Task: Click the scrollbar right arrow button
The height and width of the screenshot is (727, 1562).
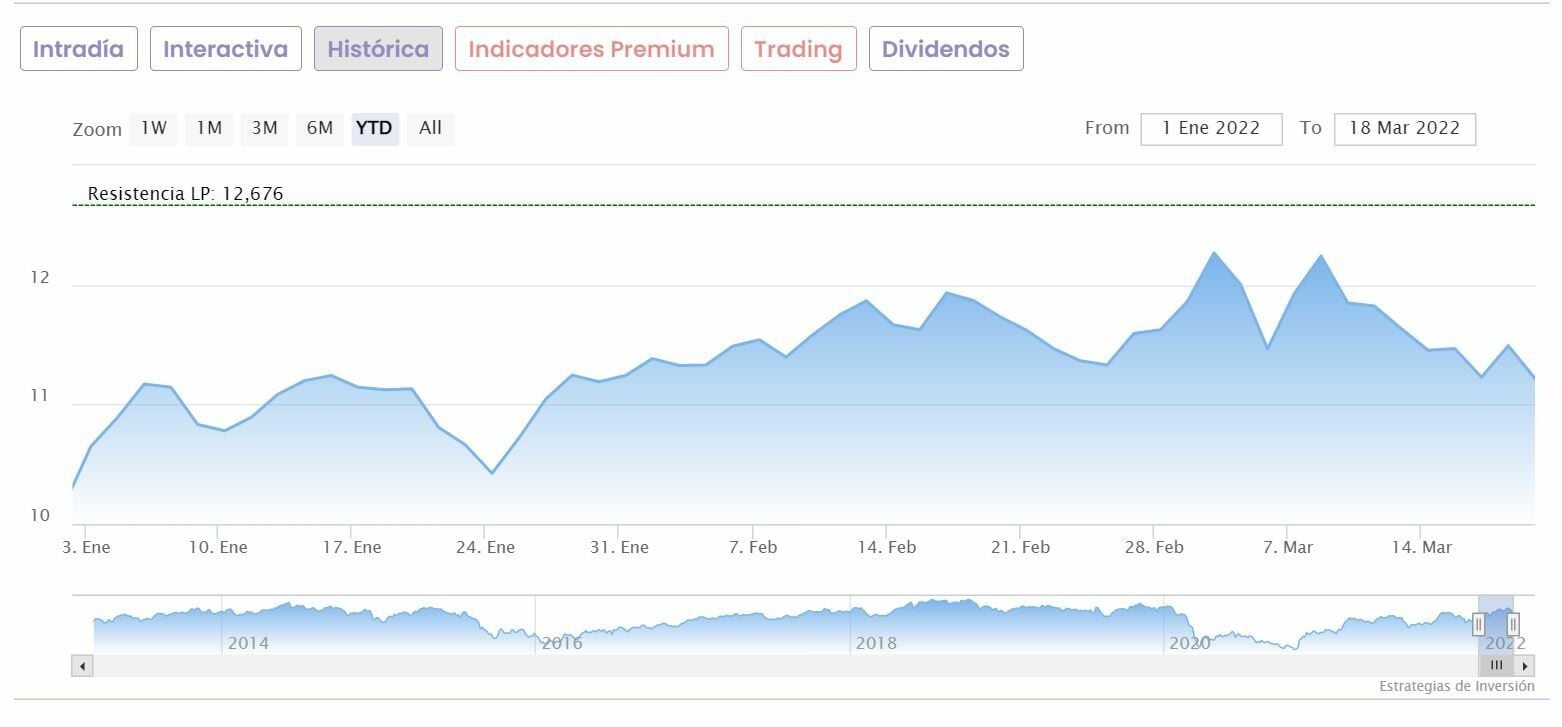Action: click(1525, 666)
